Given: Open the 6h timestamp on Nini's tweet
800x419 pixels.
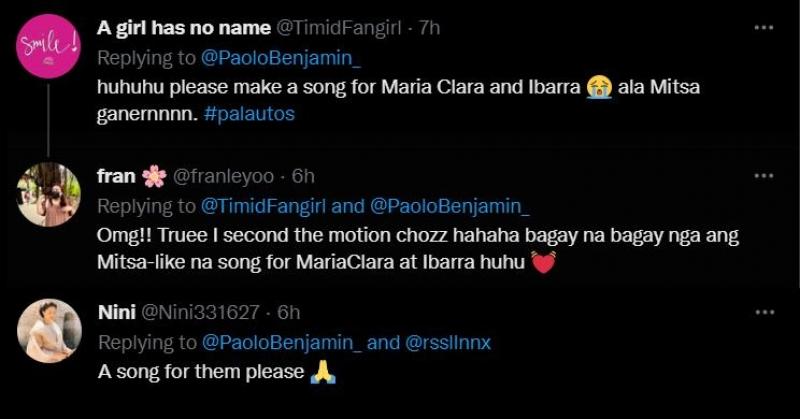Looking at the screenshot, I should pos(289,312).
